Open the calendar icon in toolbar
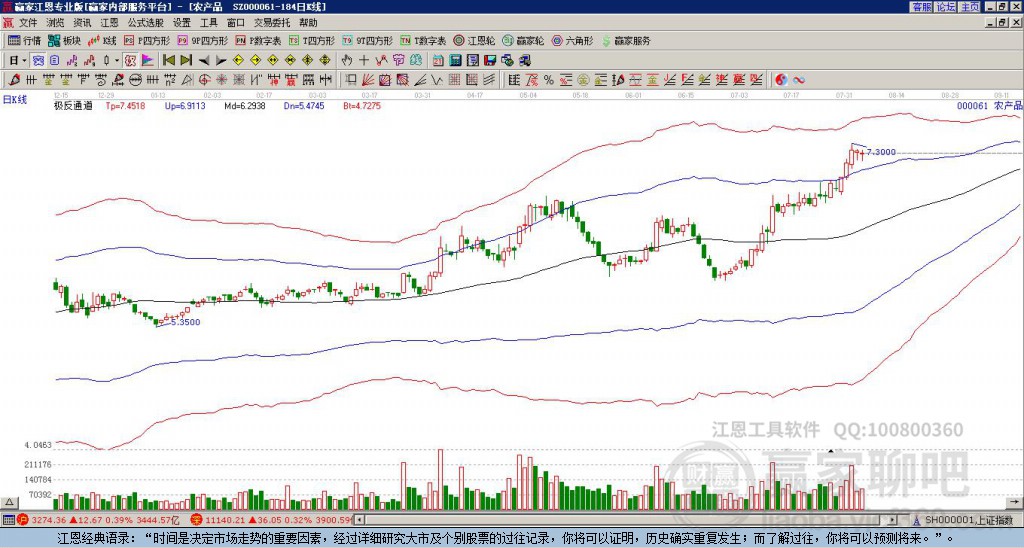Screen dimensions: 1024x548 click(438, 61)
